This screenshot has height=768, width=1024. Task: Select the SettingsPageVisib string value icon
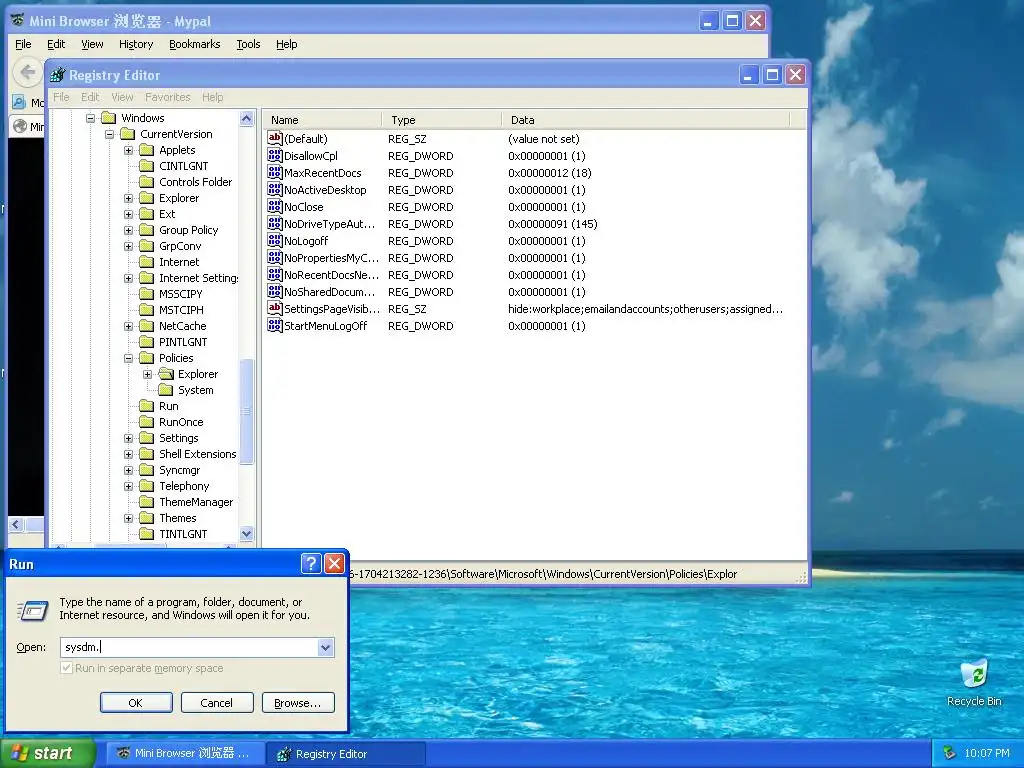274,308
